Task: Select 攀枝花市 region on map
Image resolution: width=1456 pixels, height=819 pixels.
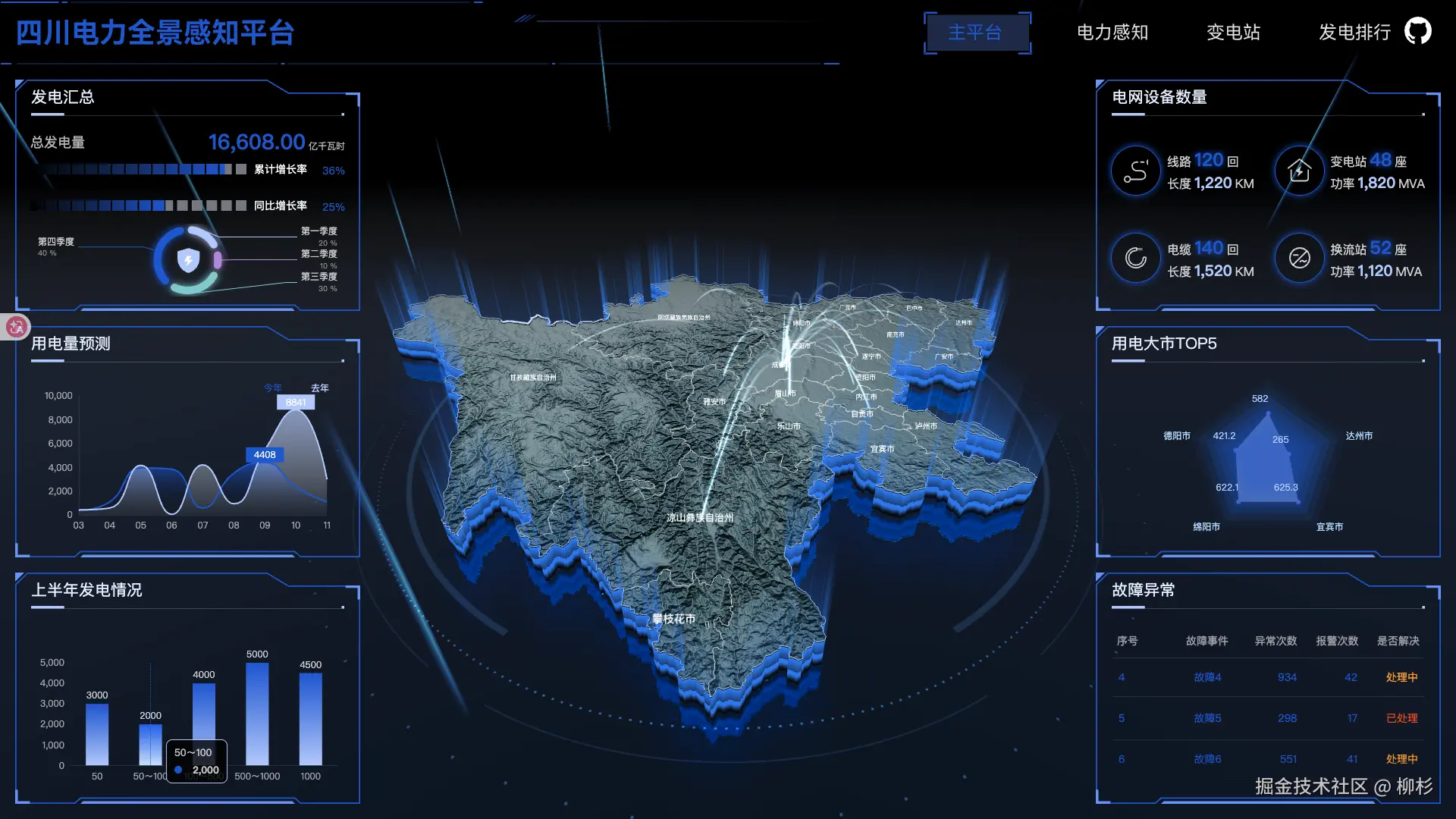Action: point(673,619)
